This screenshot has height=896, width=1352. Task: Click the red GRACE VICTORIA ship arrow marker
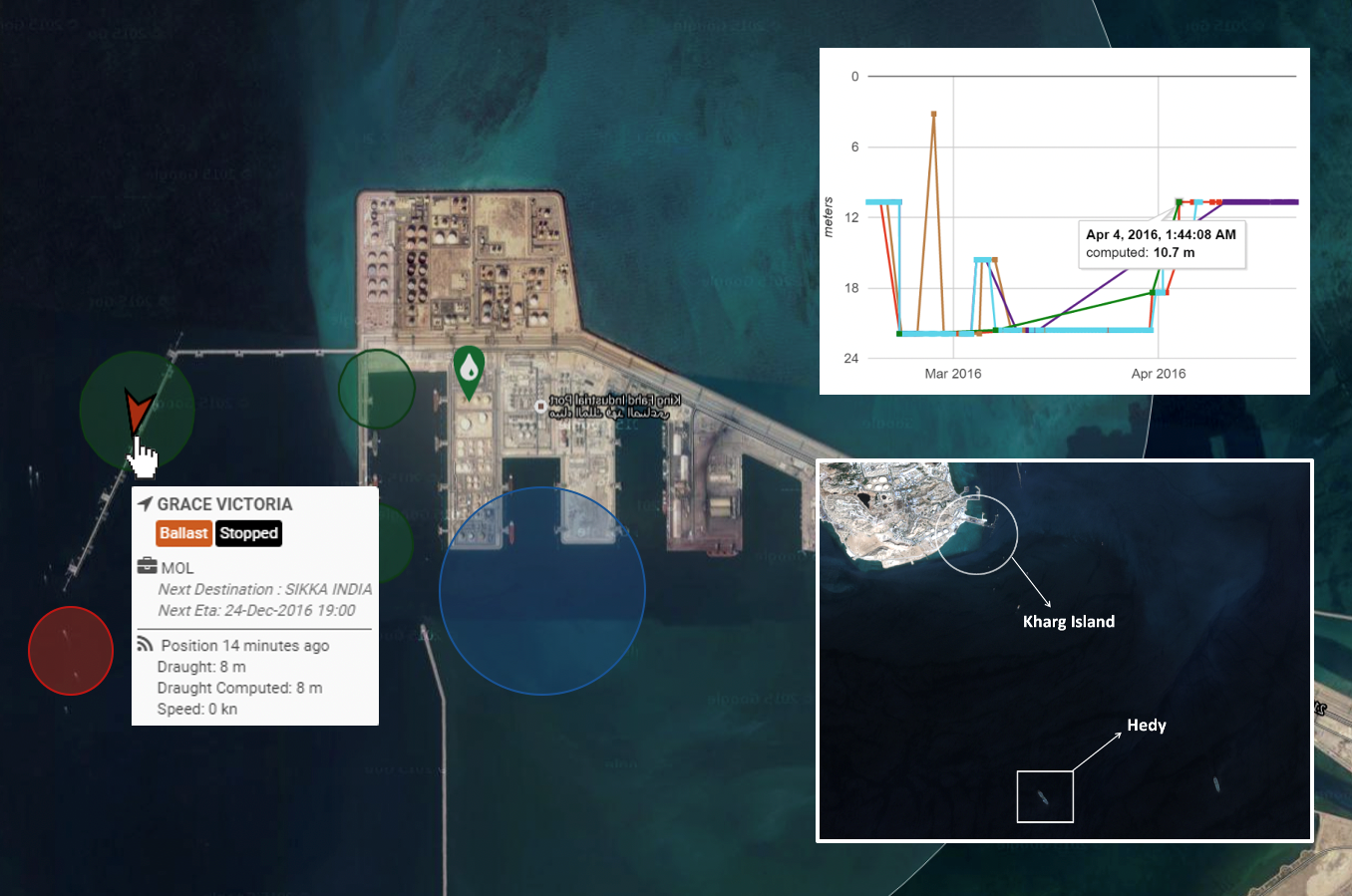pos(138,412)
